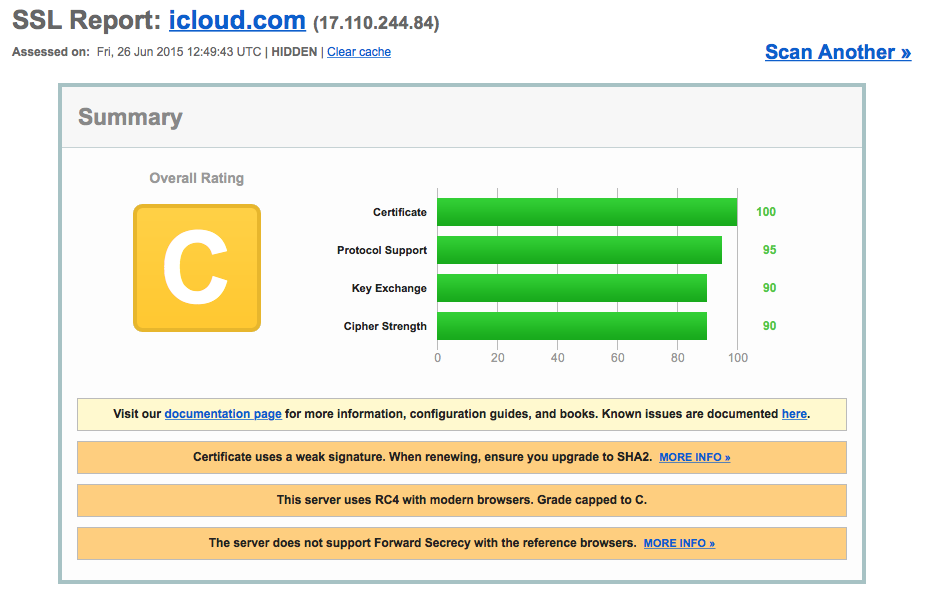Click the 'RC4 with modern browsers' warning
The height and width of the screenshot is (594, 934).
coord(462,500)
